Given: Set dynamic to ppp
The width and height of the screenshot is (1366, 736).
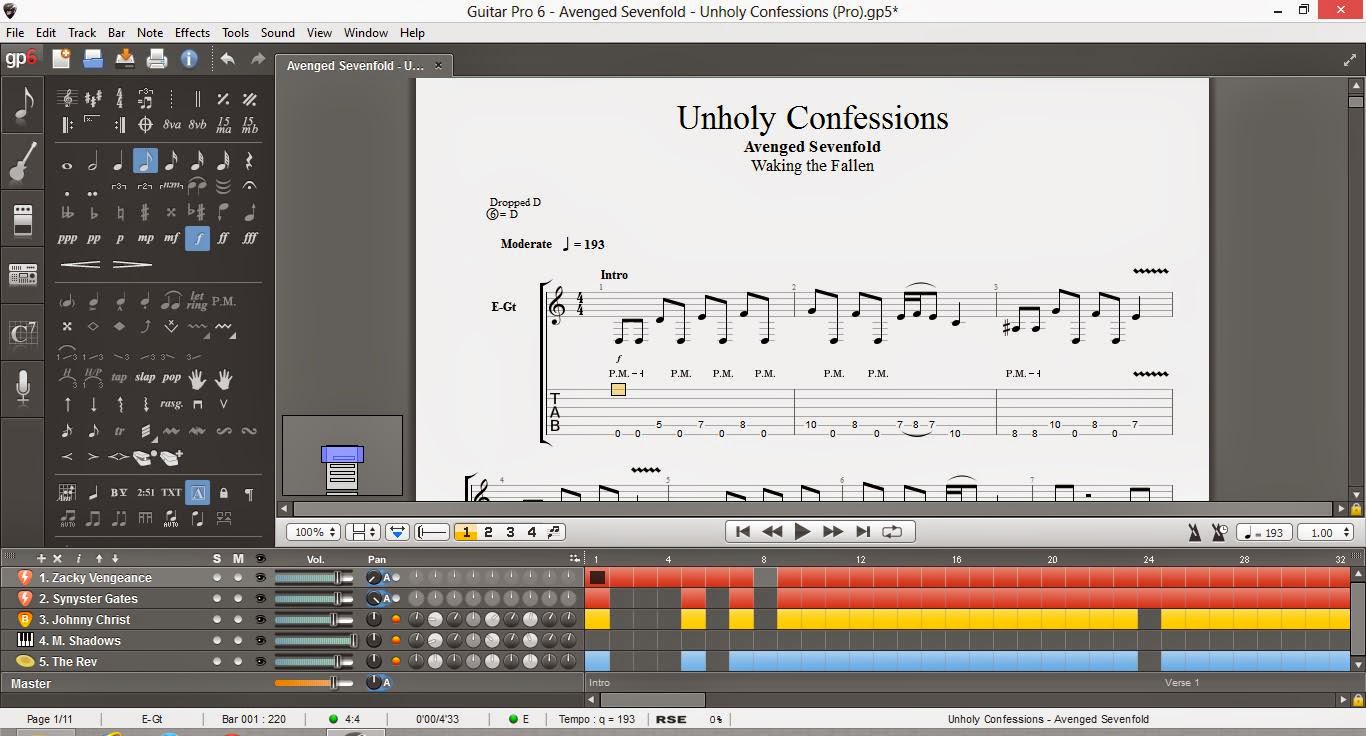Looking at the screenshot, I should (x=67, y=238).
